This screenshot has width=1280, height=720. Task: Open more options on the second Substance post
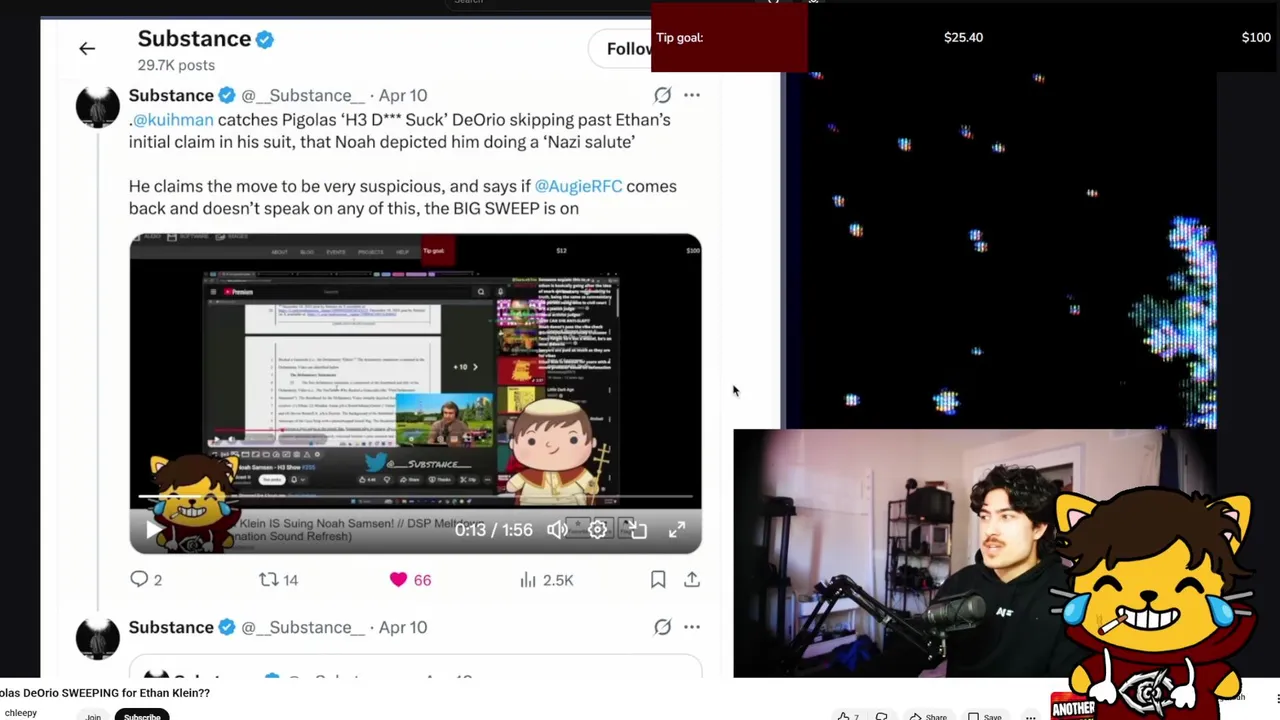click(x=692, y=627)
